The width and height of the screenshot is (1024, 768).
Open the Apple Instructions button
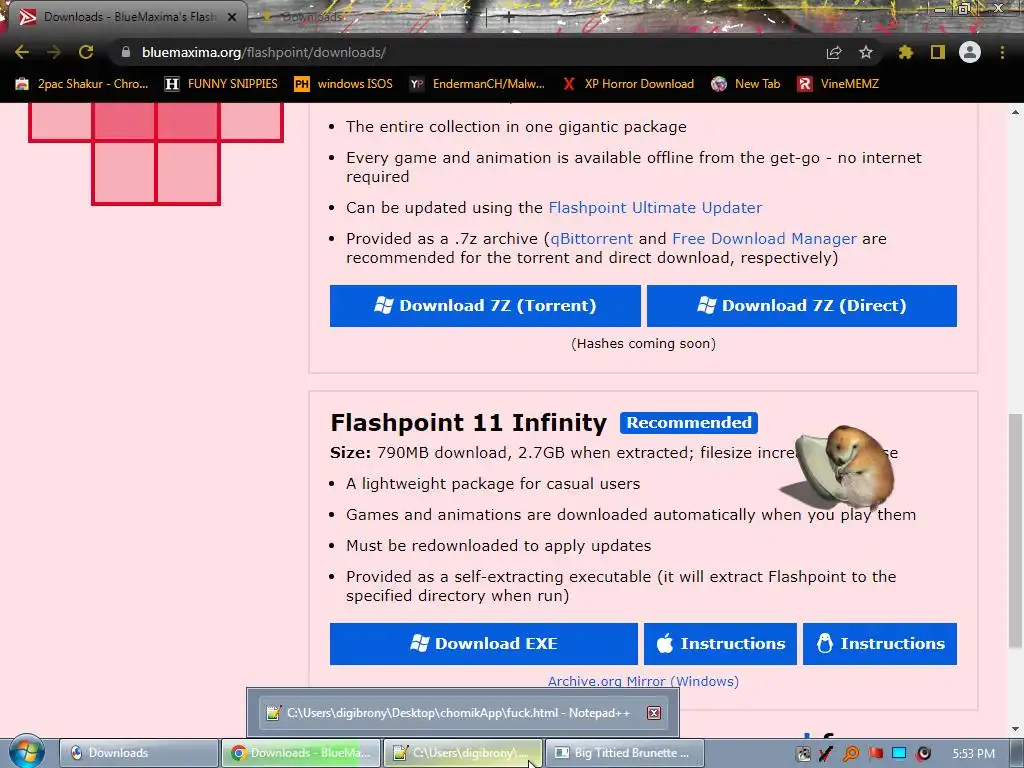point(720,644)
